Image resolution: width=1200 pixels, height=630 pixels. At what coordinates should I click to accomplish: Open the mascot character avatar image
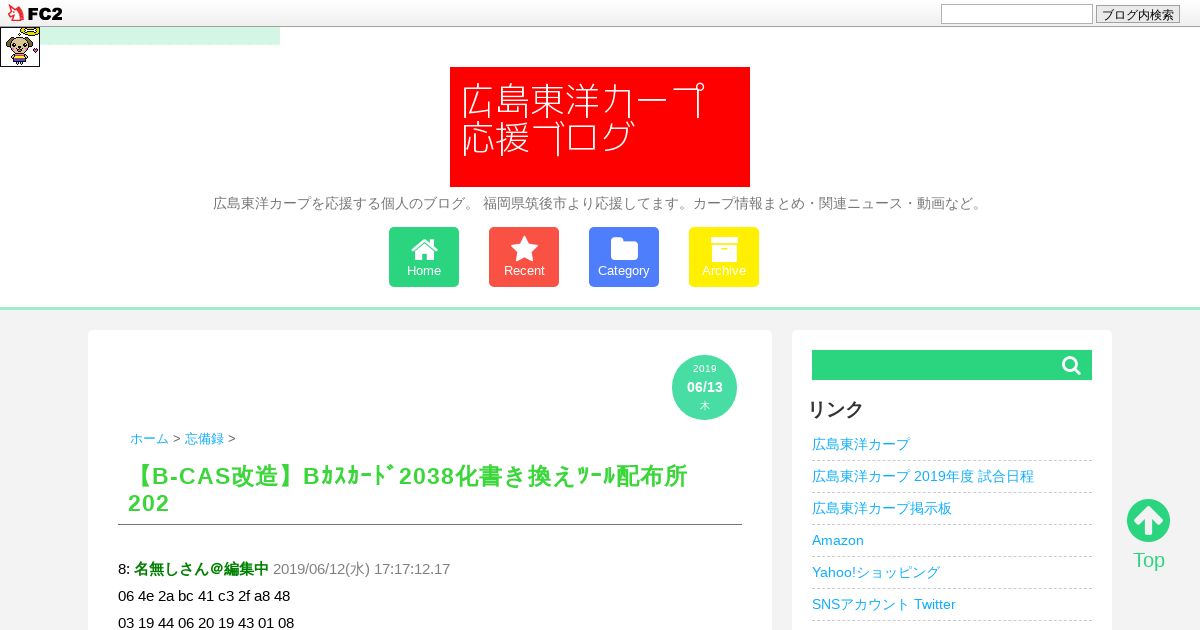pyautogui.click(x=20, y=47)
